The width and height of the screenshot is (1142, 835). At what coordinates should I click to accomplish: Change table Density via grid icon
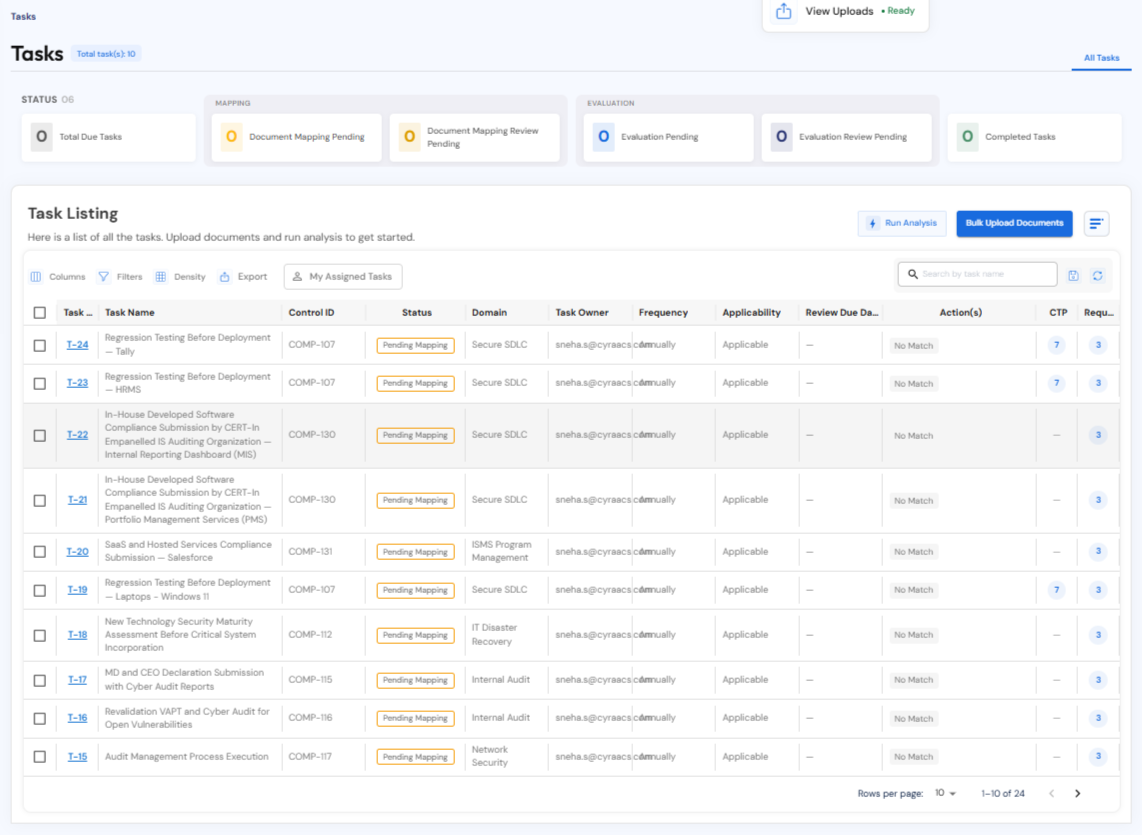[x=160, y=277]
